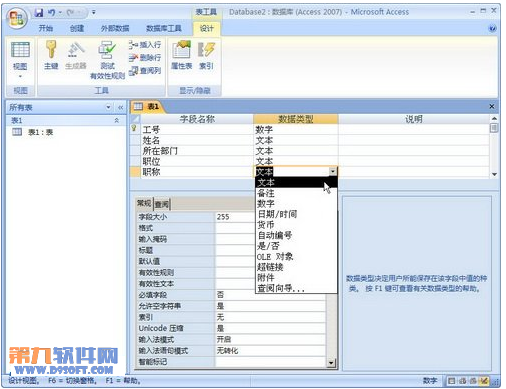Toggle the 职称 data type dropdown arrow
This screenshot has height=389, width=506.
pyautogui.click(x=333, y=172)
